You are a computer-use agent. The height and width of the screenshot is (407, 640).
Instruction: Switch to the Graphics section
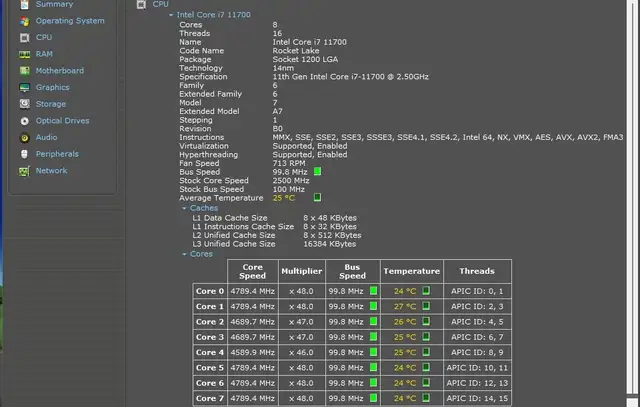tap(52, 87)
